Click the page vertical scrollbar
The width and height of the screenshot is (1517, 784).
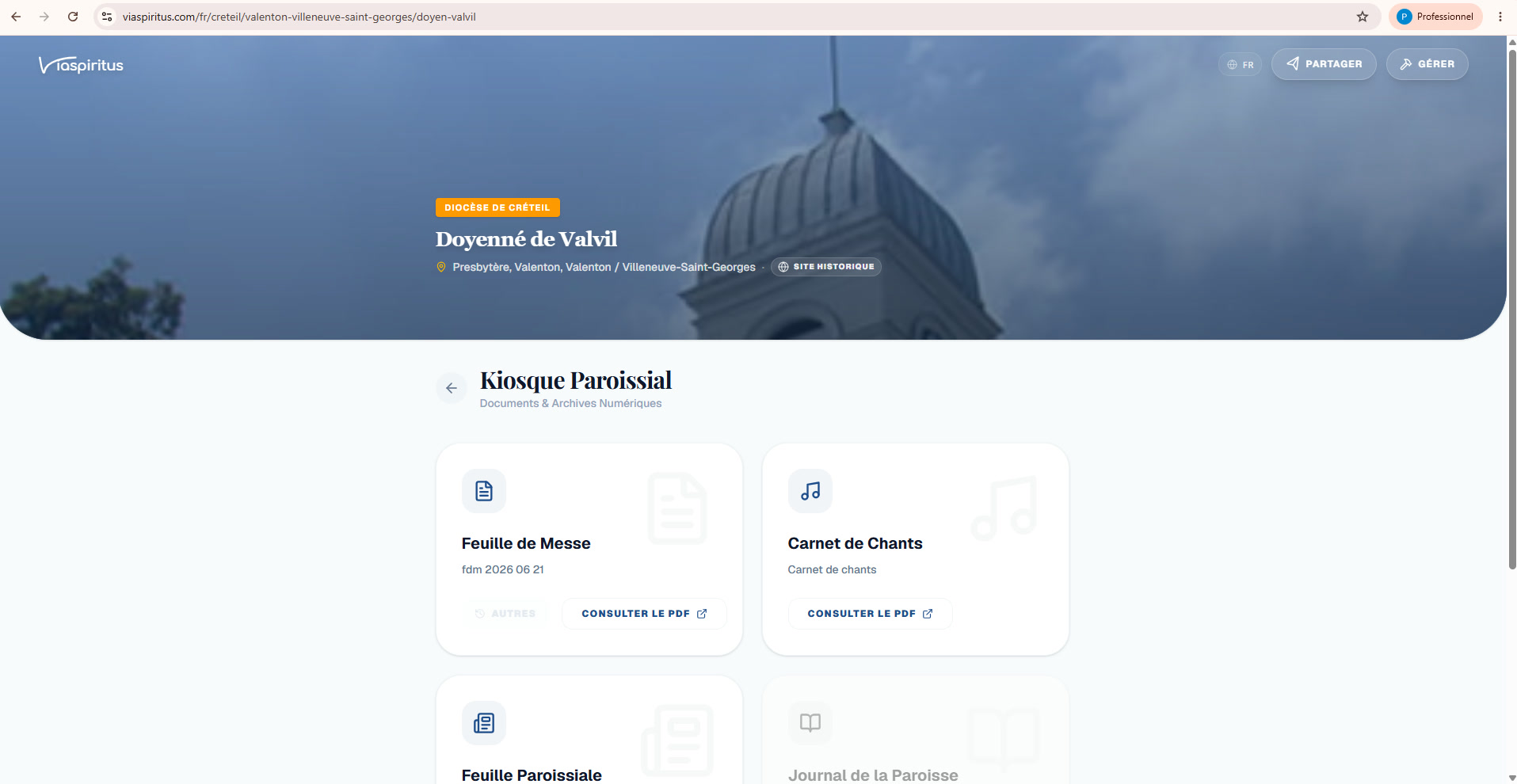click(x=1511, y=309)
